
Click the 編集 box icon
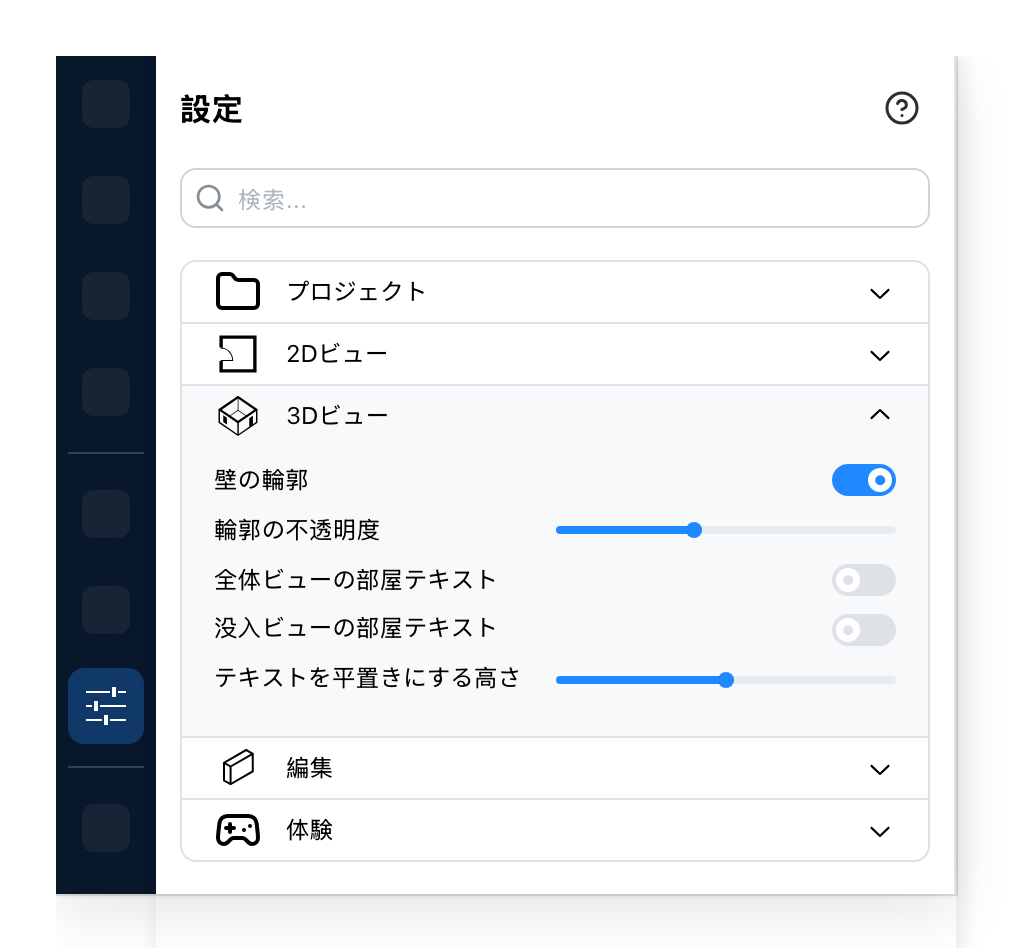[238, 767]
